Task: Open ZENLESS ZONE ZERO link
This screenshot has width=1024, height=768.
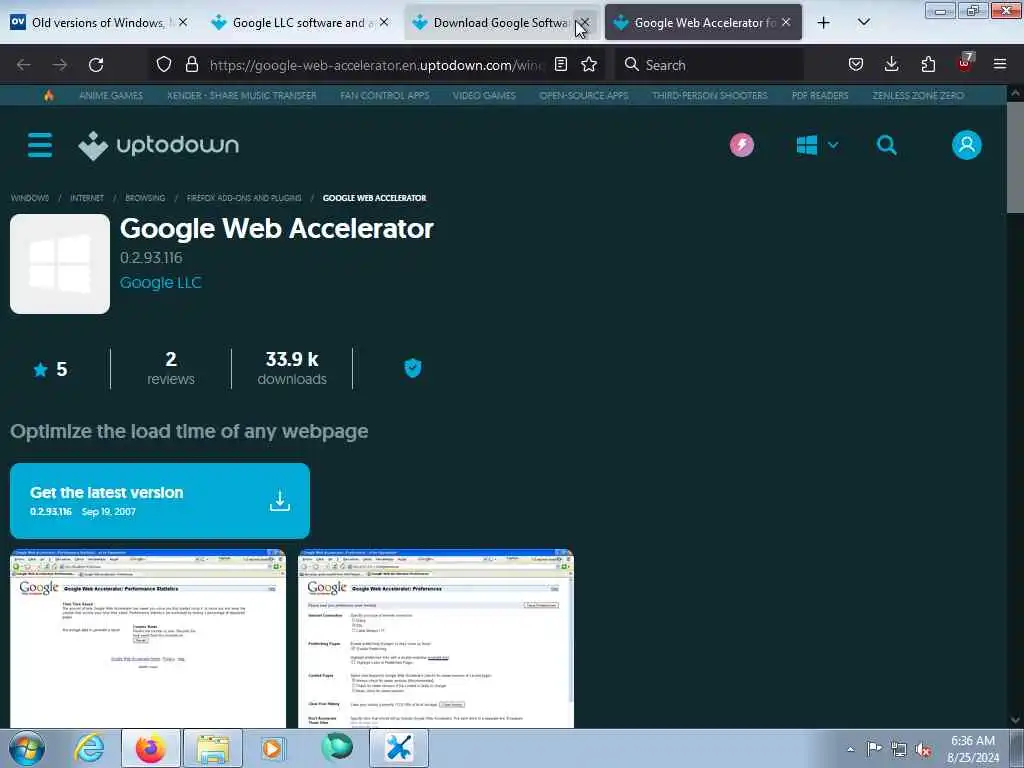Action: [918, 95]
